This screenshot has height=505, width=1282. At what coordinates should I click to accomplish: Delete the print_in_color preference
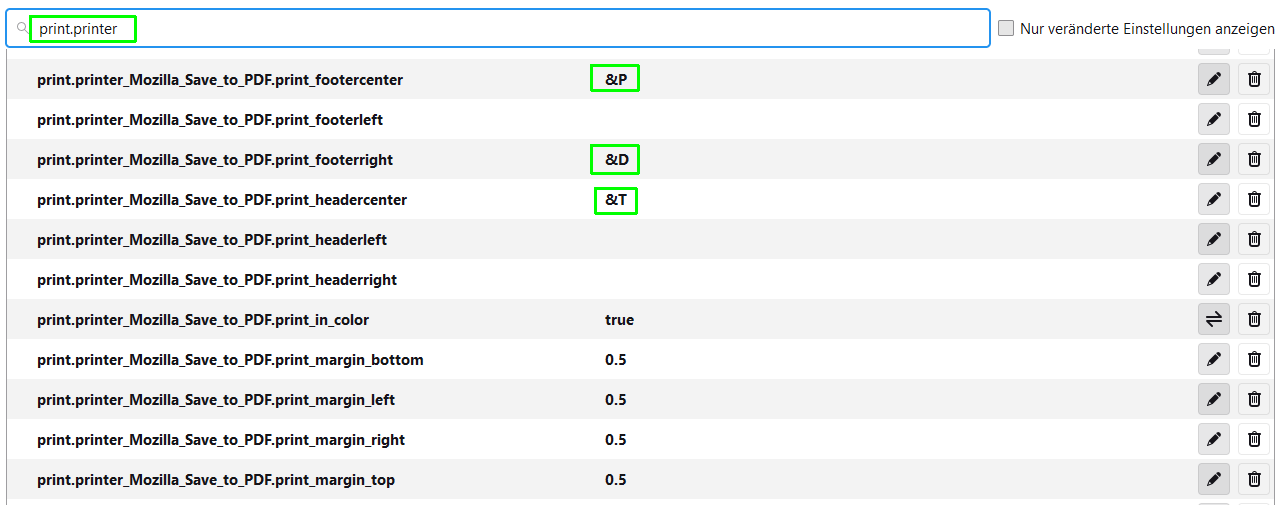click(x=1254, y=320)
